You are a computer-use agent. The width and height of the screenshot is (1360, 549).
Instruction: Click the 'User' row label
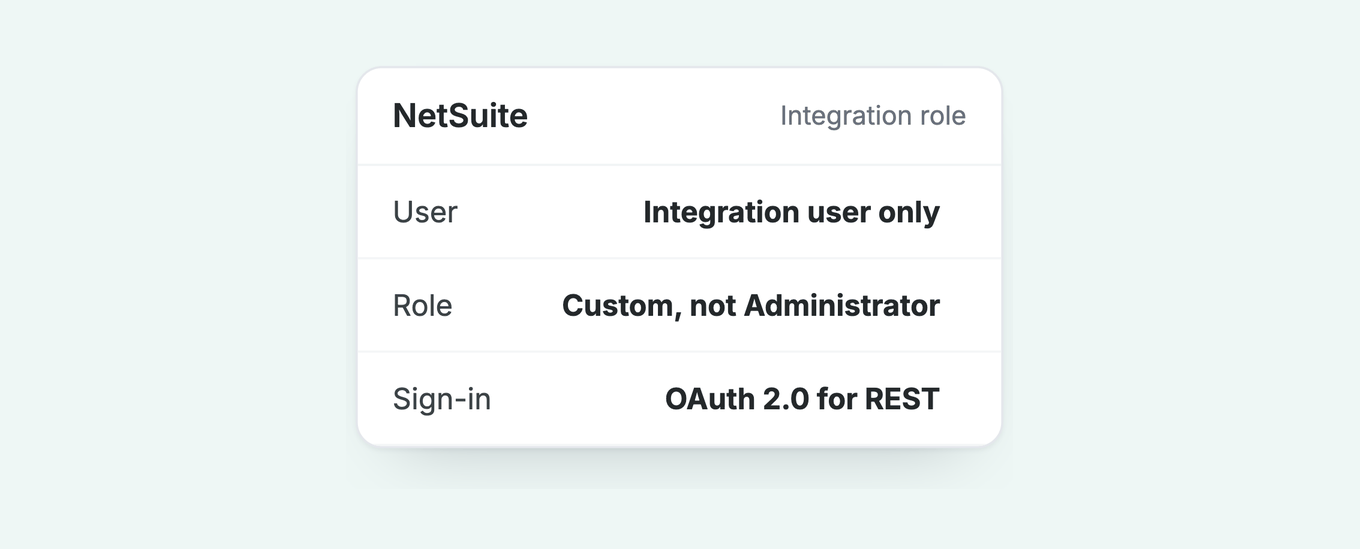click(x=425, y=212)
